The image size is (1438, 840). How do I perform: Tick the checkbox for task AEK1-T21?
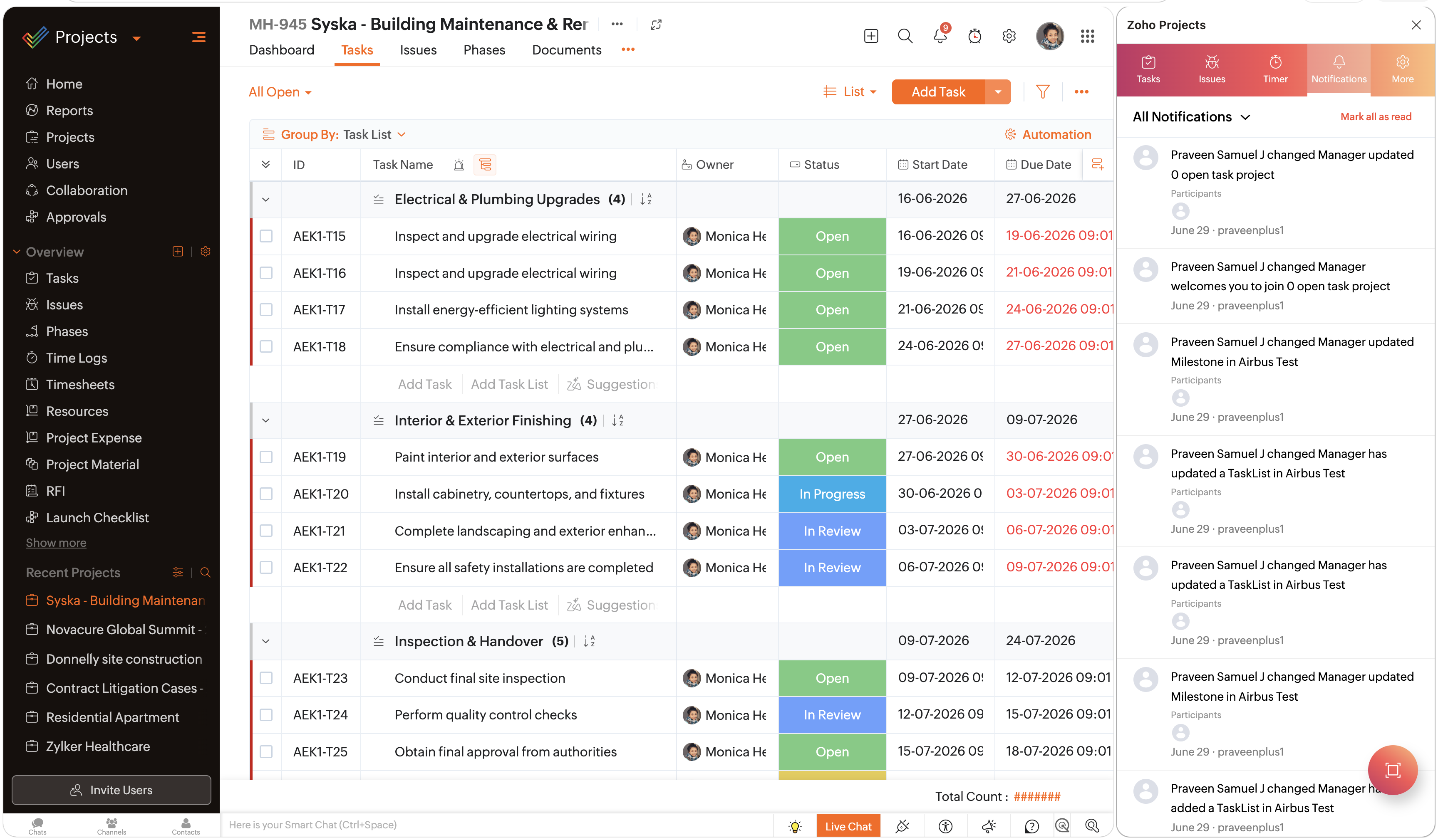tap(266, 531)
